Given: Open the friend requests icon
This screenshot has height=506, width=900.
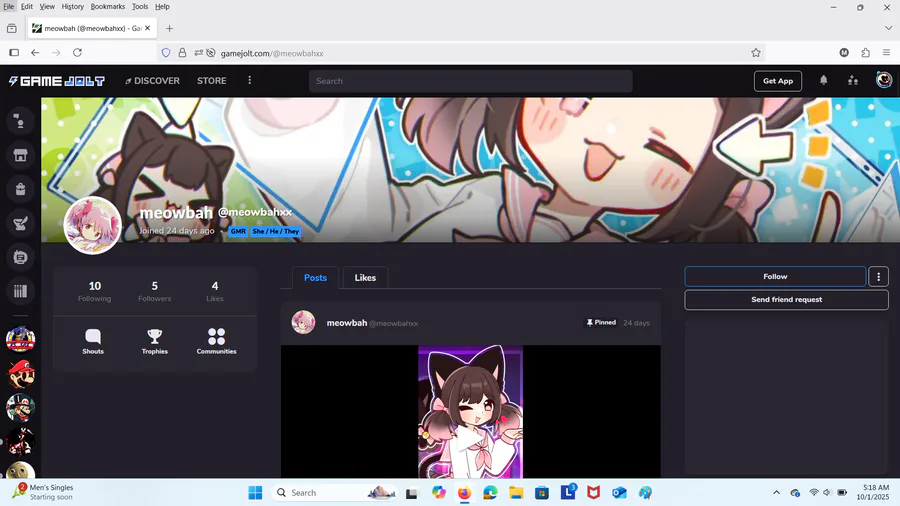Looking at the screenshot, I should click(x=853, y=80).
